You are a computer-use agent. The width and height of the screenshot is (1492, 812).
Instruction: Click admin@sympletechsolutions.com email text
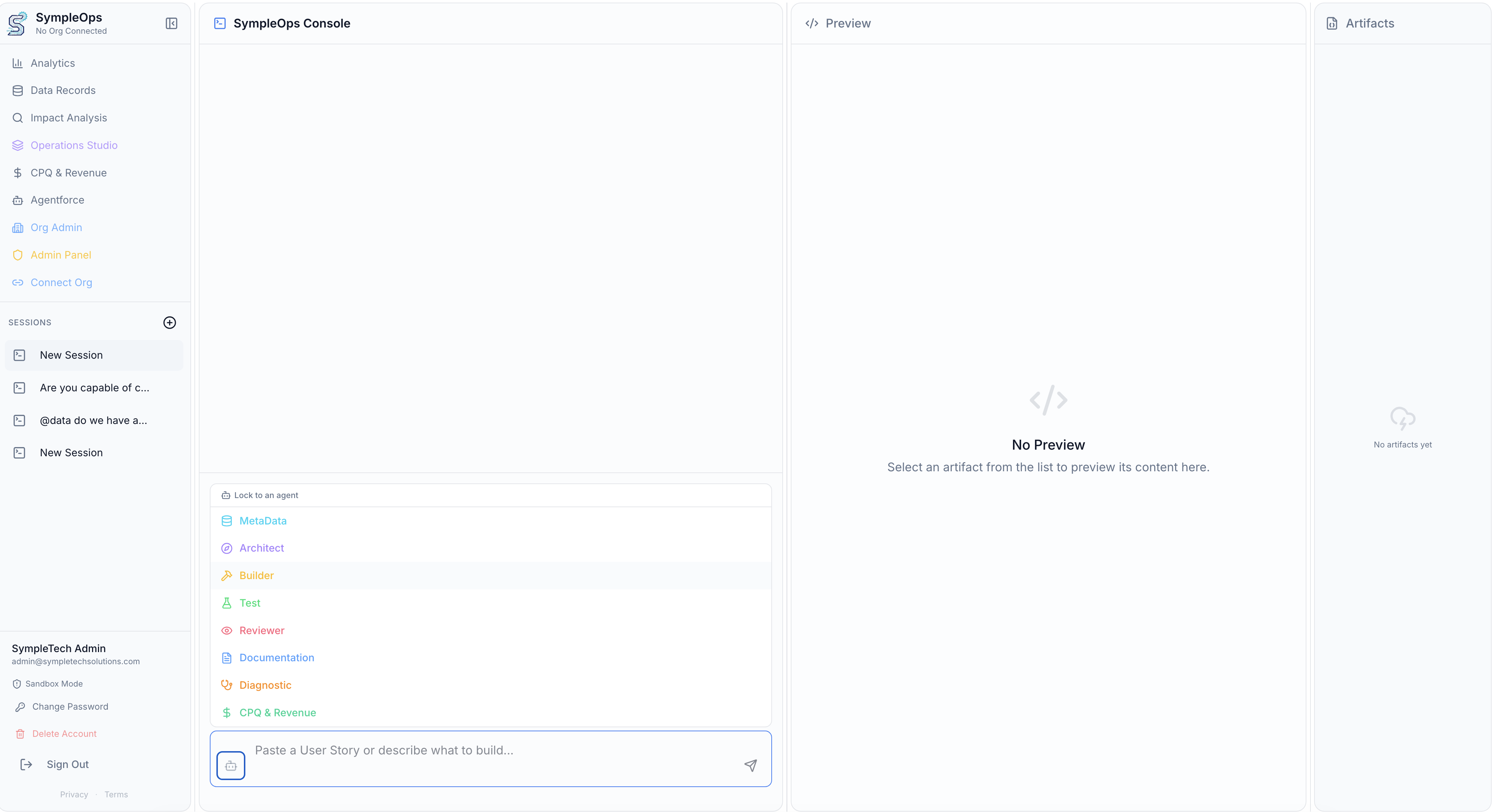(76, 661)
